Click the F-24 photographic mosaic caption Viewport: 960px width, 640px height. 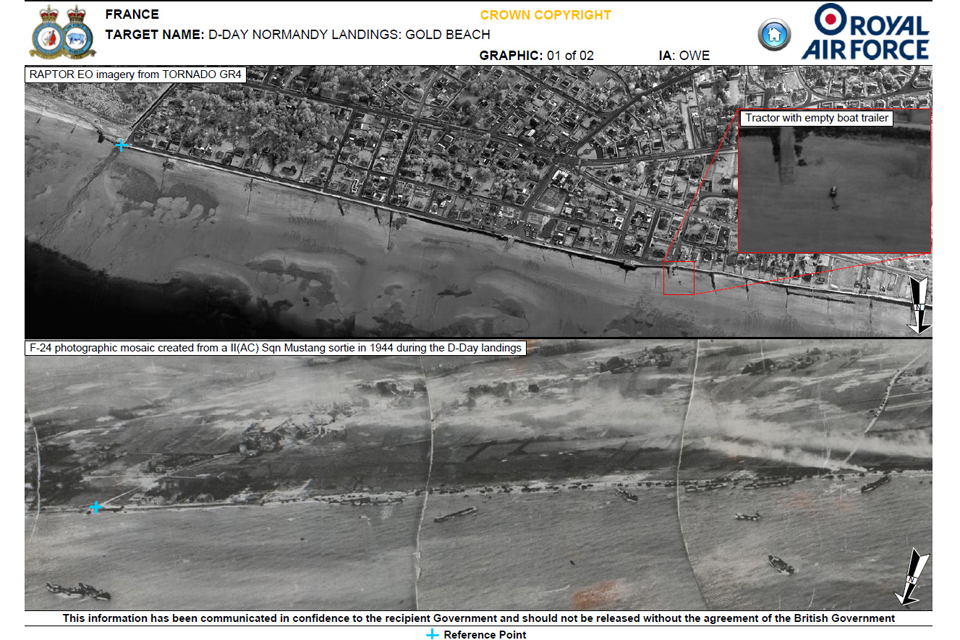275,348
